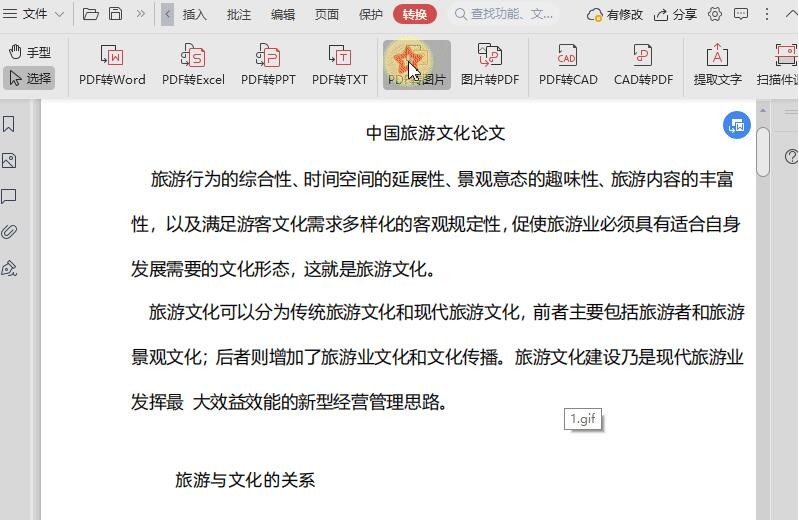Expand the quick toolbar overflow arrows

coord(141,14)
